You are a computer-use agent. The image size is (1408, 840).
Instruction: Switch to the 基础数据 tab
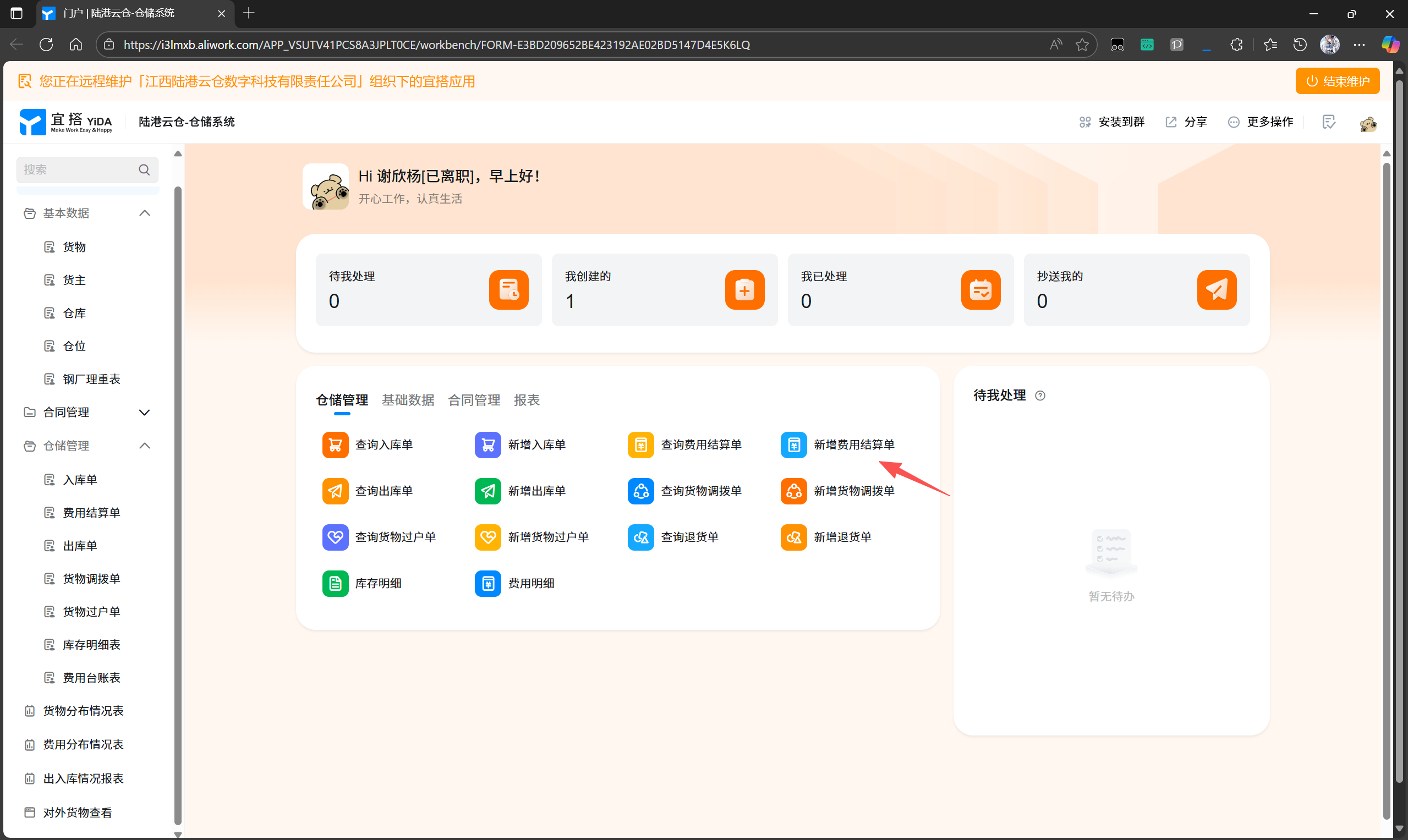coord(408,400)
